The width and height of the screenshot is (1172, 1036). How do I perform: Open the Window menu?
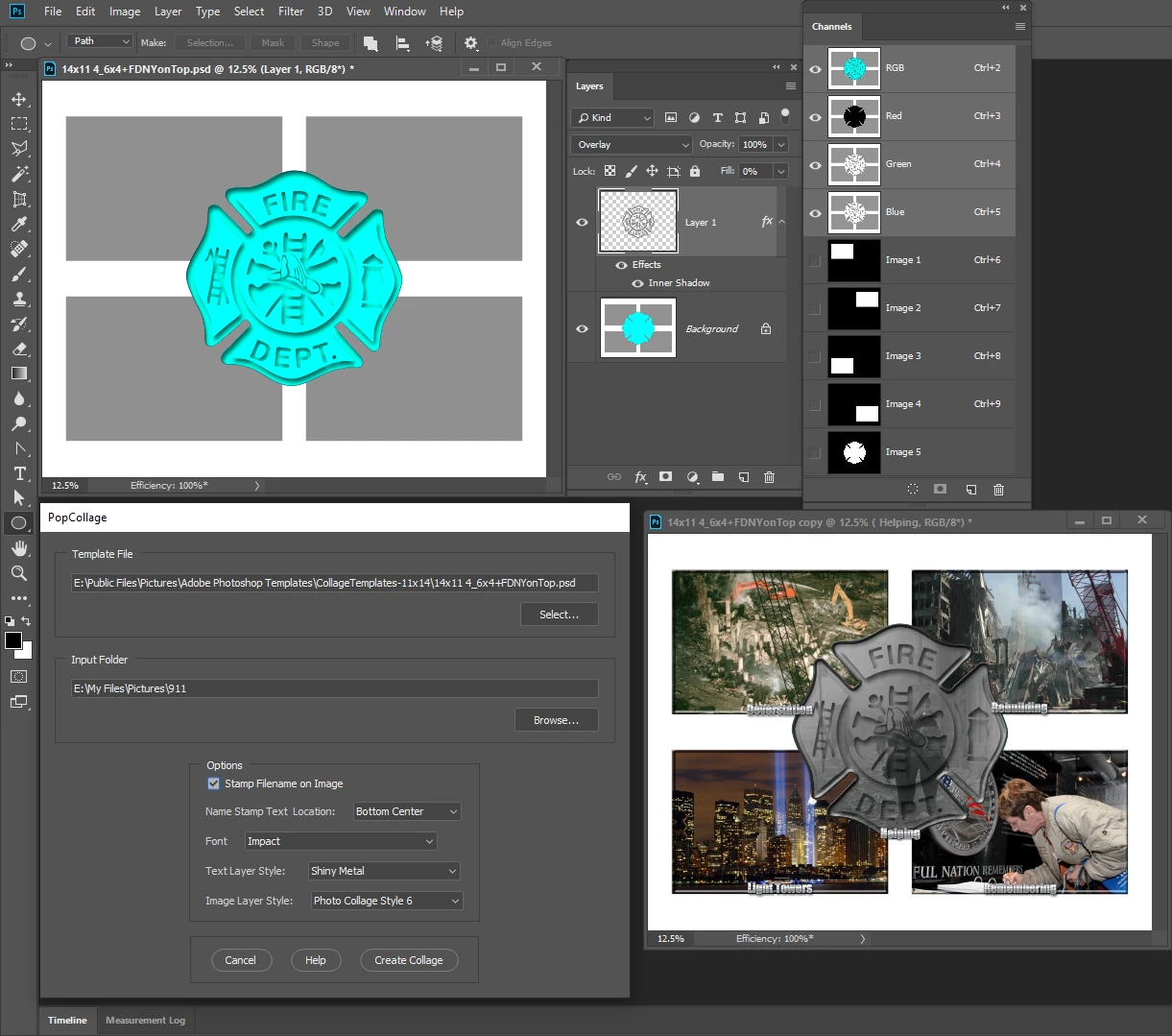(x=405, y=12)
